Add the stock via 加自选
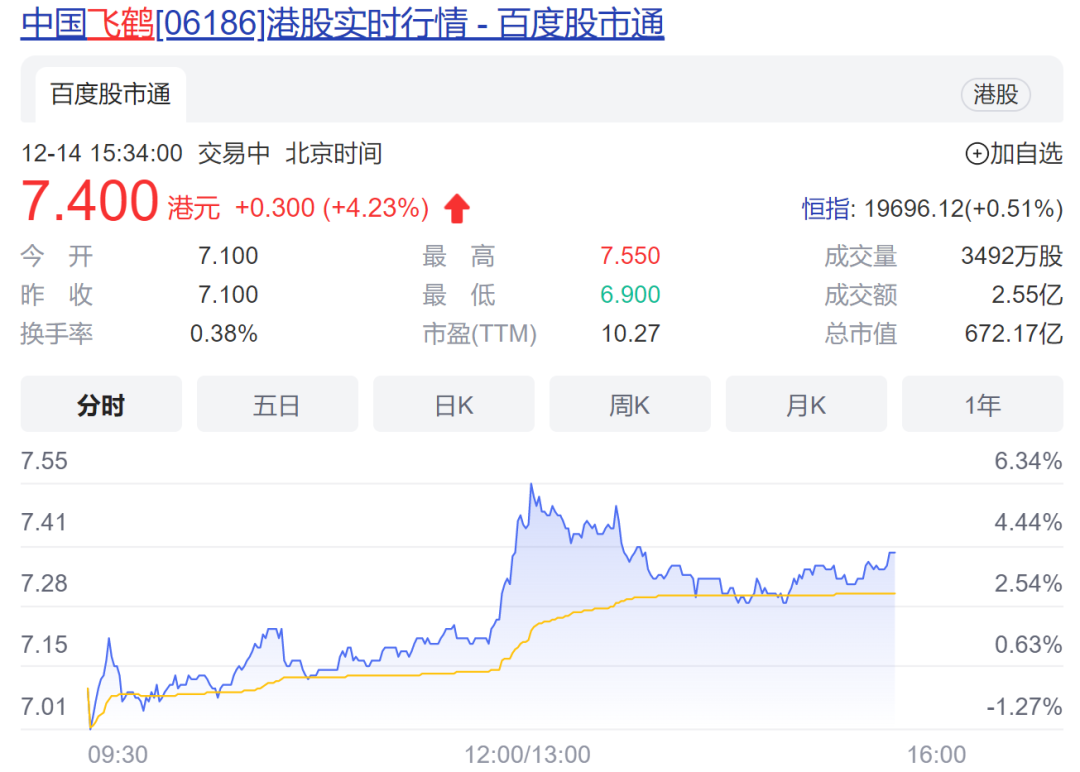Viewport: 1080px width, 772px height. point(1014,153)
